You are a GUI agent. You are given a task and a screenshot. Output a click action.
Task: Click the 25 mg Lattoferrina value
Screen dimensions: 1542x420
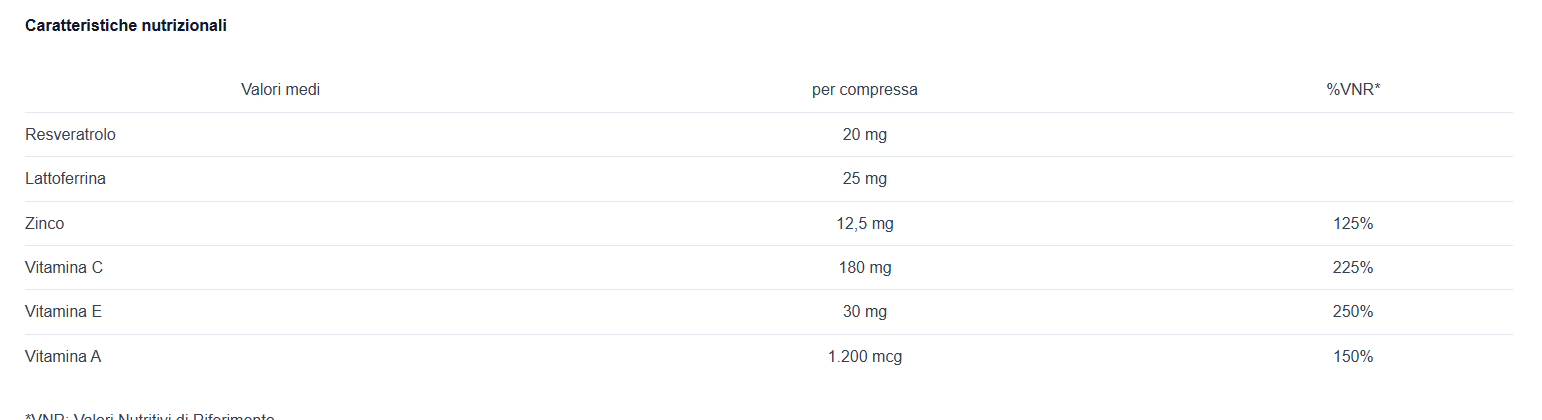point(865,179)
